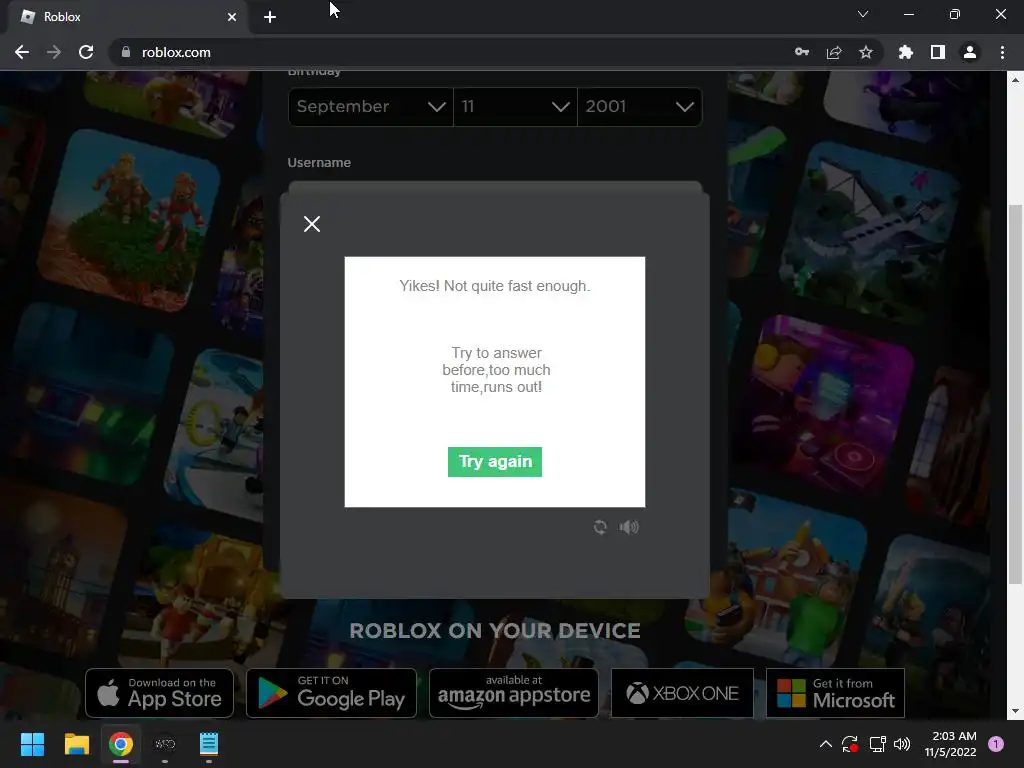Open the birthday day dropdown showing 11
The width and height of the screenshot is (1024, 768).
click(515, 106)
